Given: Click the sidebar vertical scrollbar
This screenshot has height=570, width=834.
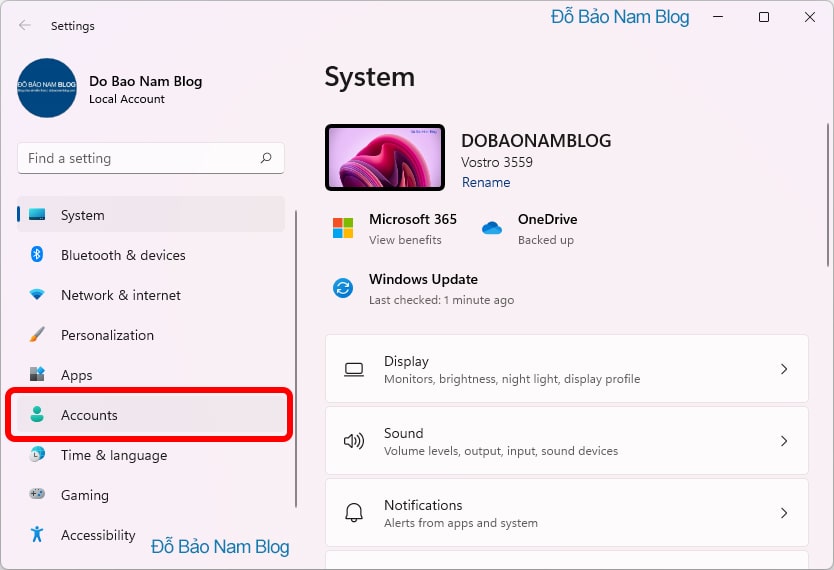Looking at the screenshot, I should pyautogui.click(x=296, y=359).
